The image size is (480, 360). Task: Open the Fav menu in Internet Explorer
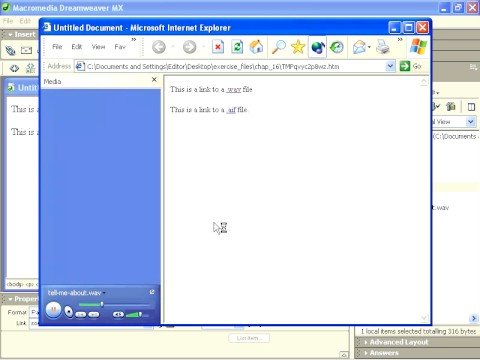click(x=120, y=47)
